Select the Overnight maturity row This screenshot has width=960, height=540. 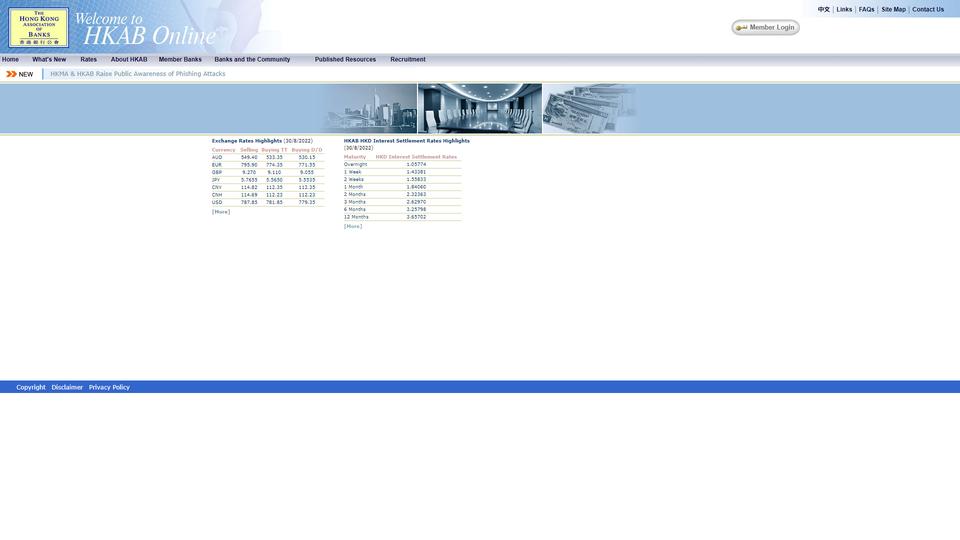point(402,164)
